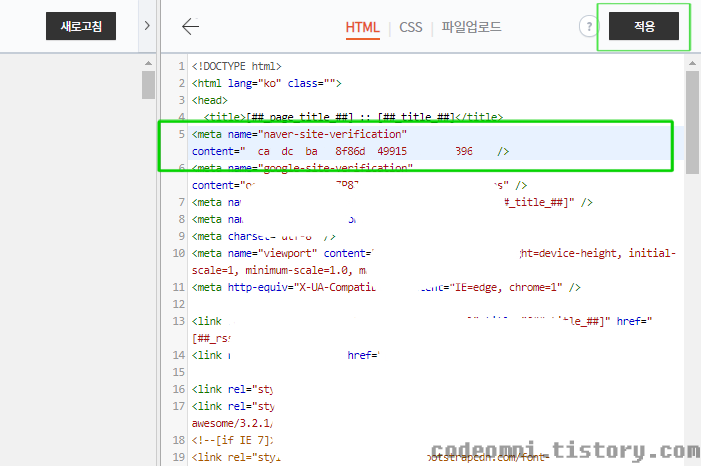Click the code editor vertical scrollbar thumb
This screenshot has height=466, width=701.
(x=693, y=122)
